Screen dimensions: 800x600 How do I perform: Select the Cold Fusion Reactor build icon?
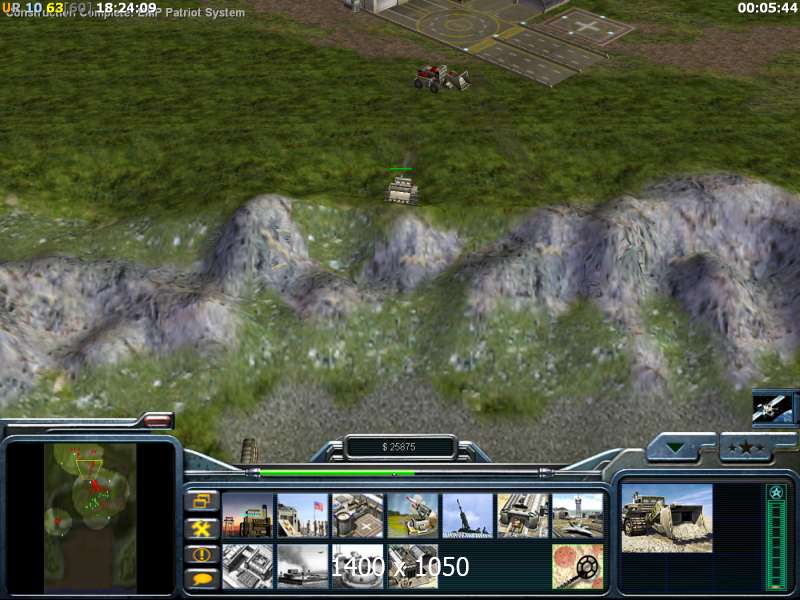pyautogui.click(x=247, y=515)
